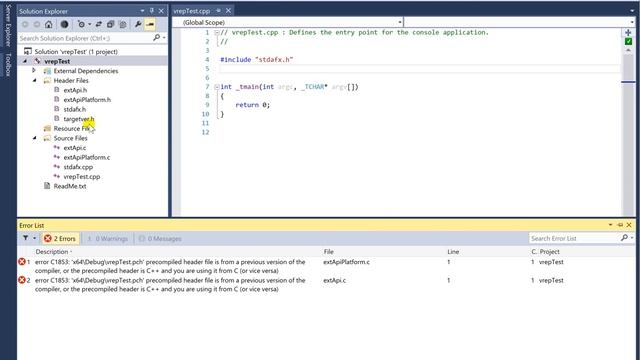Select error 1 for extApiPlatform.c
This screenshot has height=360, width=640.
(326, 266)
